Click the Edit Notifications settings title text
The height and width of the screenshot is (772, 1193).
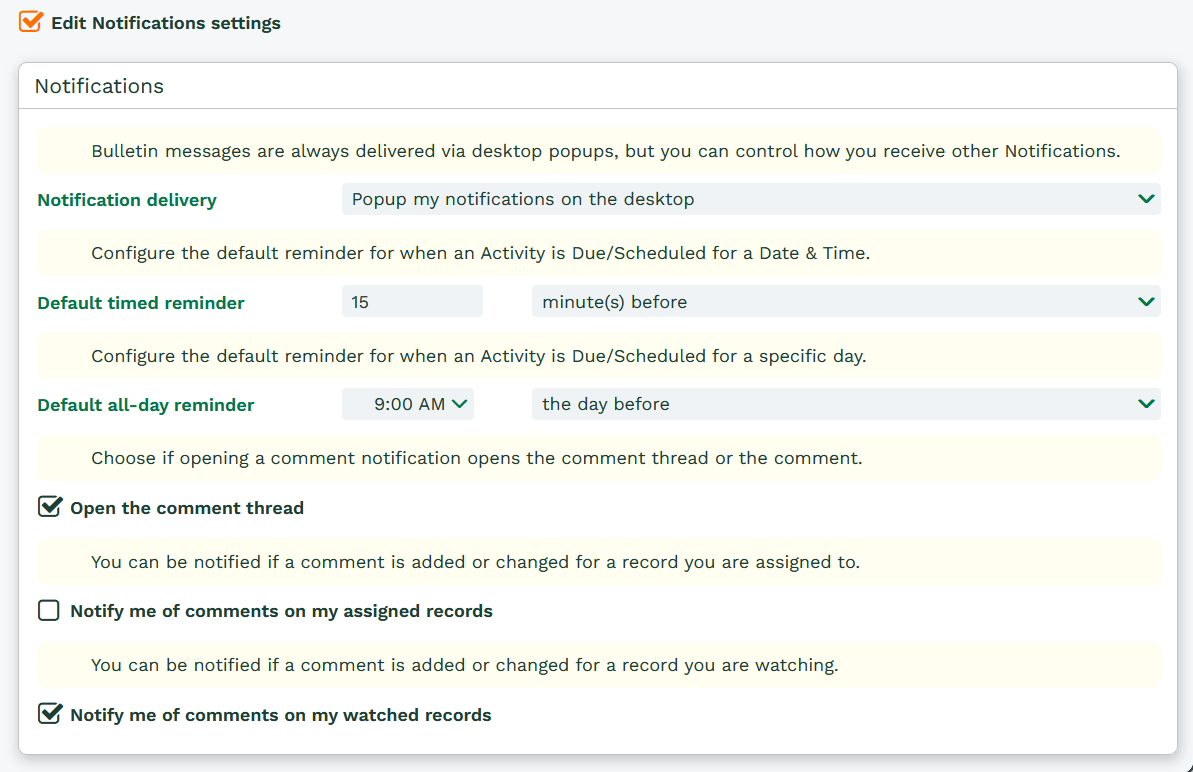pyautogui.click(x=166, y=23)
